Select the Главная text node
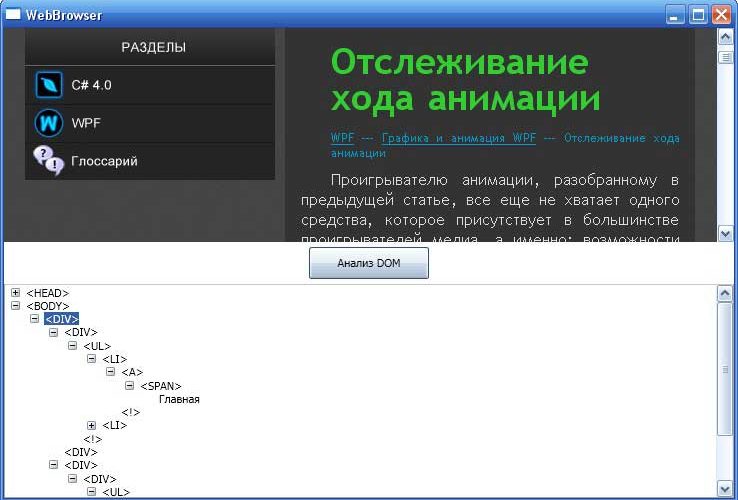 click(179, 399)
